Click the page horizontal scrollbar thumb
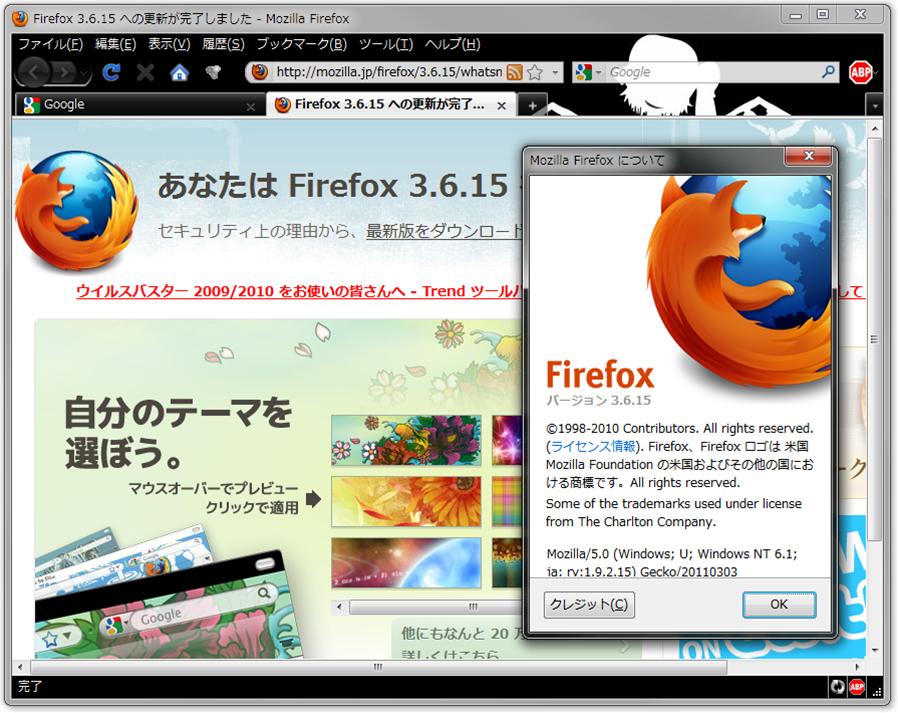The height and width of the screenshot is (713, 898). point(379,667)
